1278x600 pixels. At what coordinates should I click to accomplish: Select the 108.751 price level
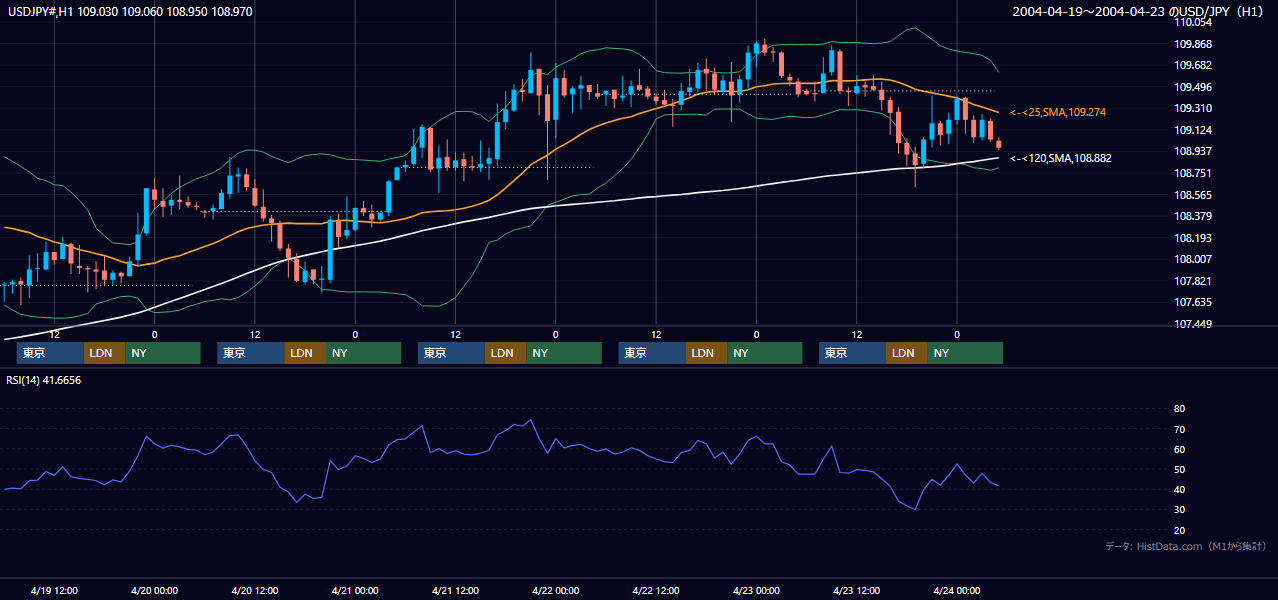pyautogui.click(x=1193, y=173)
